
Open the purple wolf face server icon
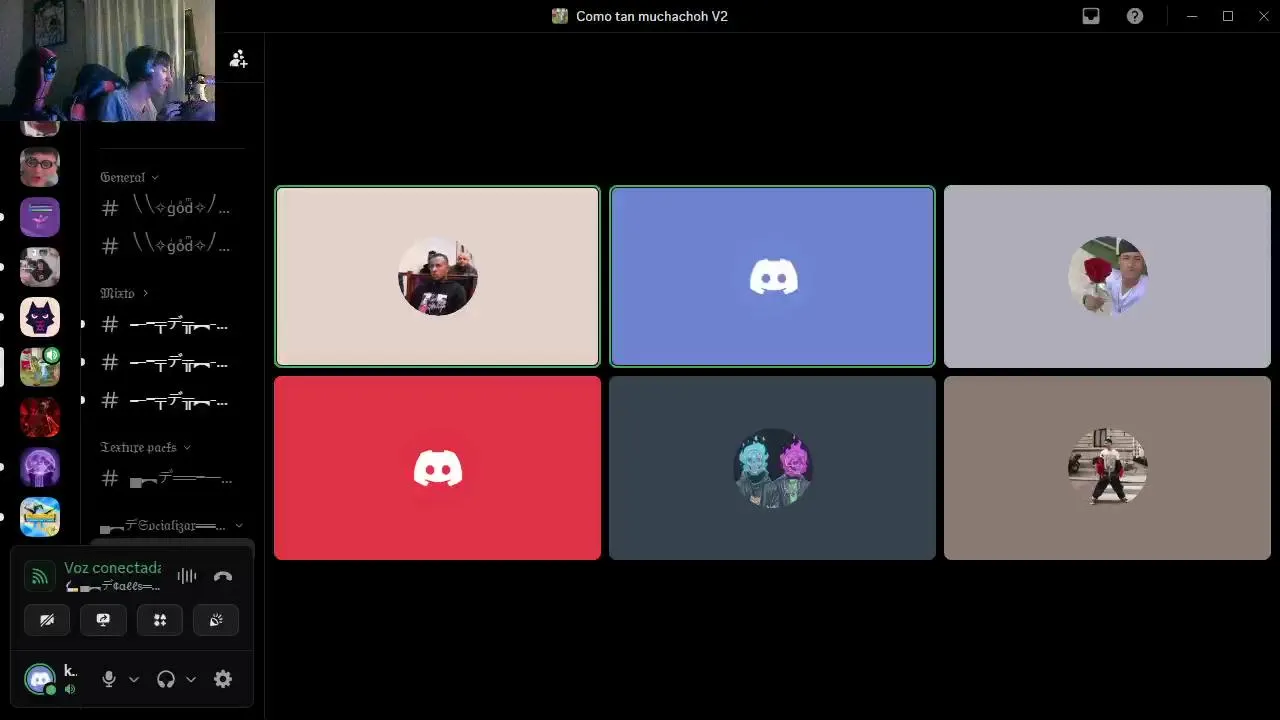pyautogui.click(x=40, y=317)
